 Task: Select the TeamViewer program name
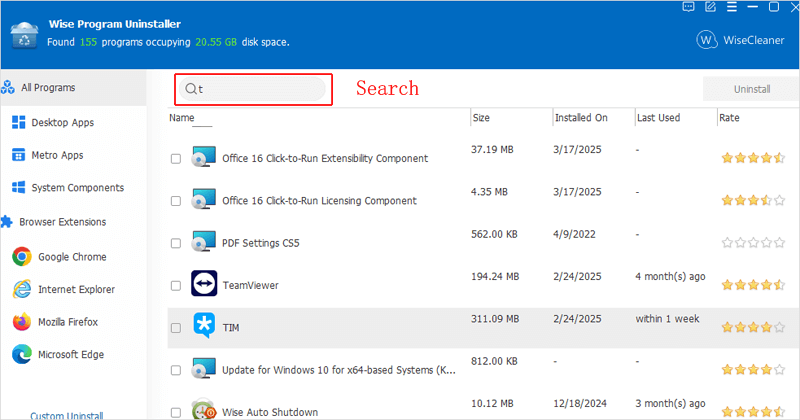click(x=251, y=285)
